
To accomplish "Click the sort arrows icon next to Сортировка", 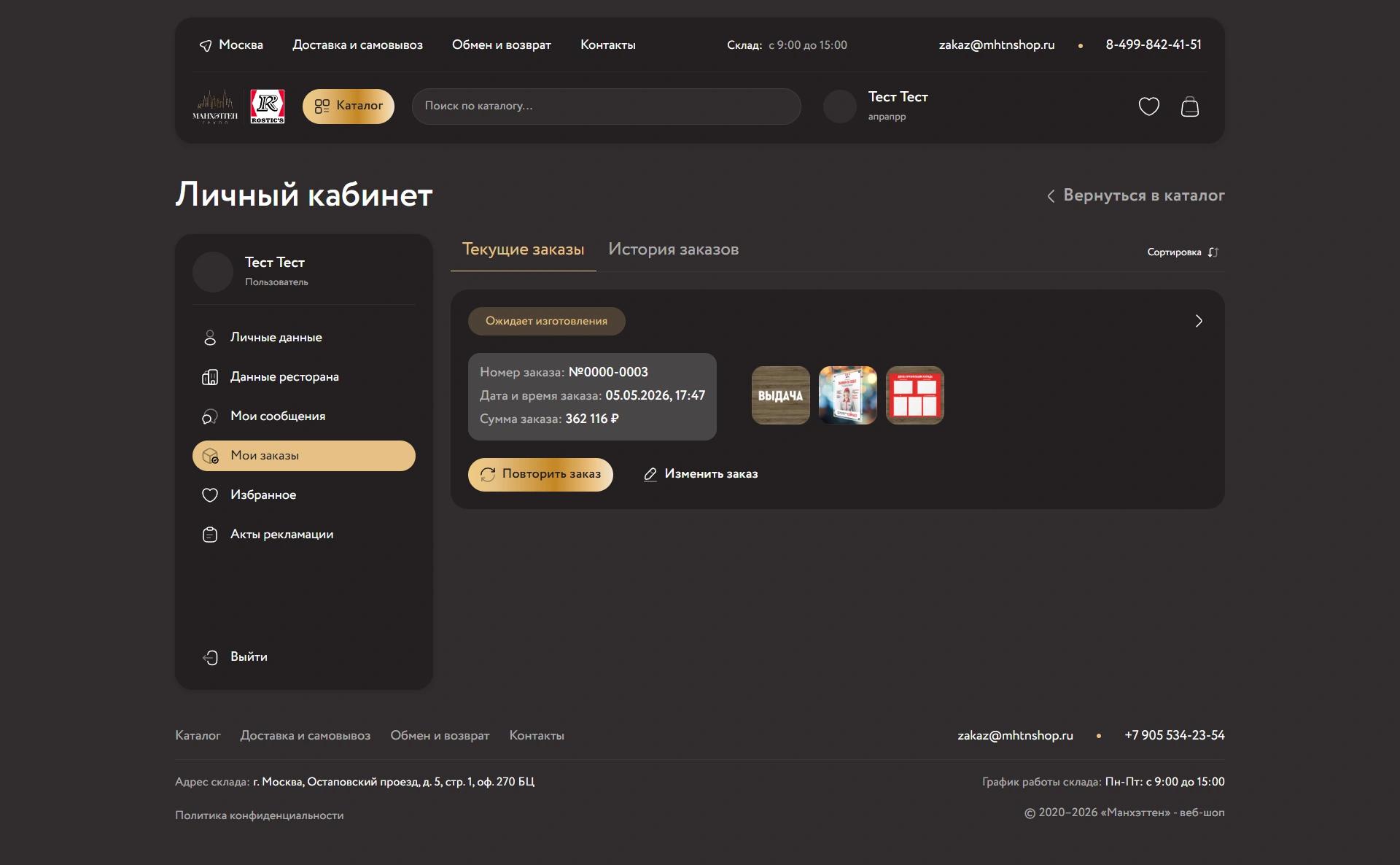I will (x=1213, y=252).
